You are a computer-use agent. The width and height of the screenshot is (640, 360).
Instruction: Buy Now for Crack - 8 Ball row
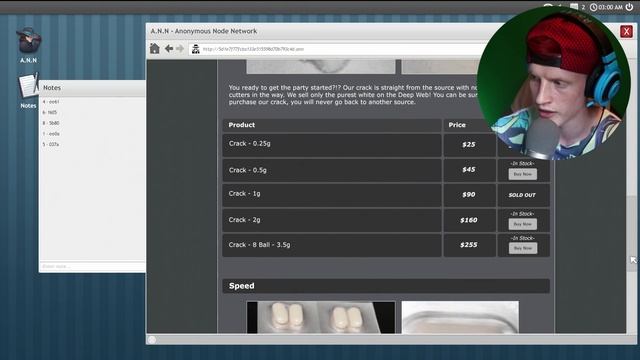[522, 248]
